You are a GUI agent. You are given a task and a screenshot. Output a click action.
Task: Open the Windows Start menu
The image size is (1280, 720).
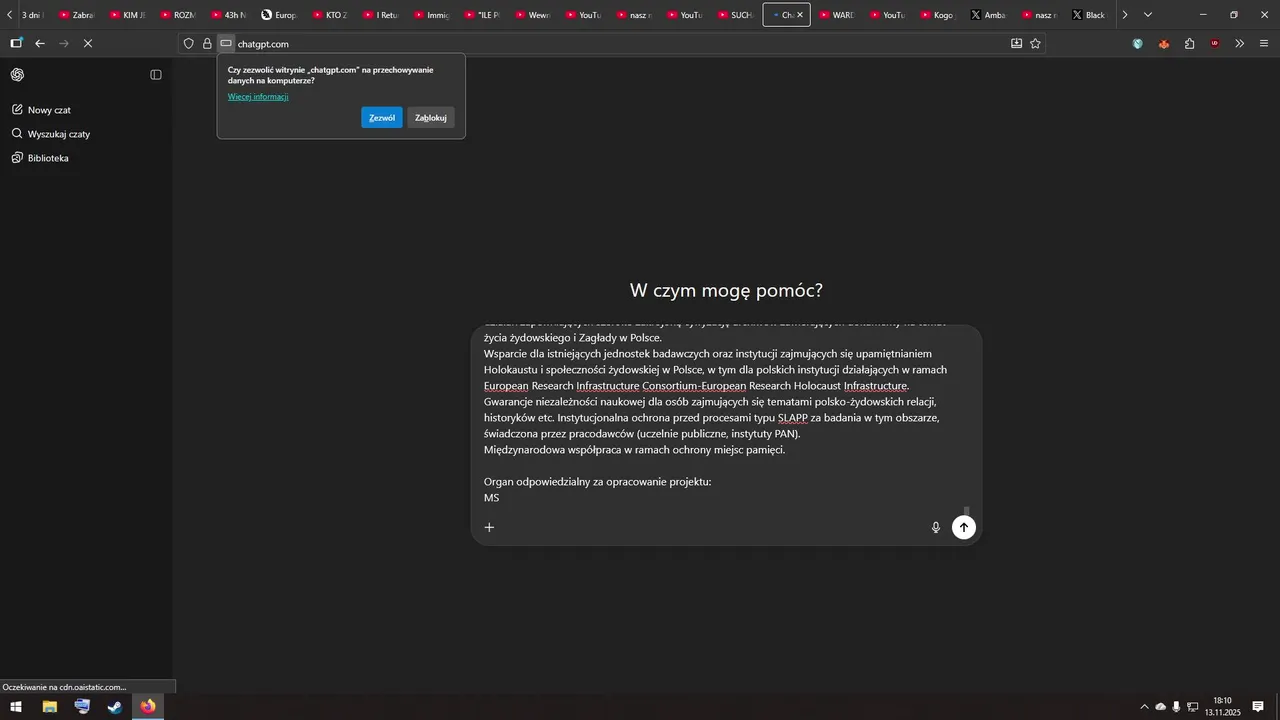(x=16, y=707)
